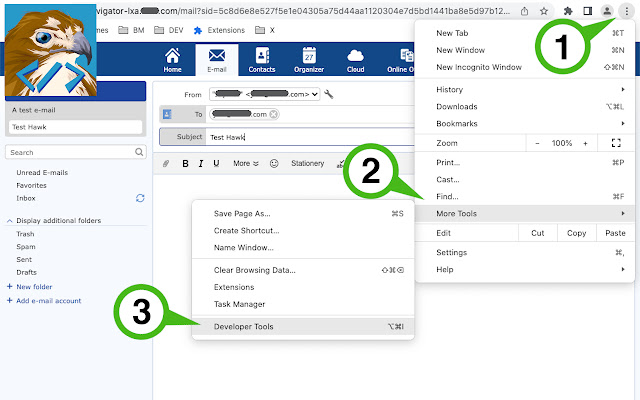Image resolution: width=640 pixels, height=400 pixels.
Task: Open the Cloud icon in the navigation bar
Action: coord(355,60)
